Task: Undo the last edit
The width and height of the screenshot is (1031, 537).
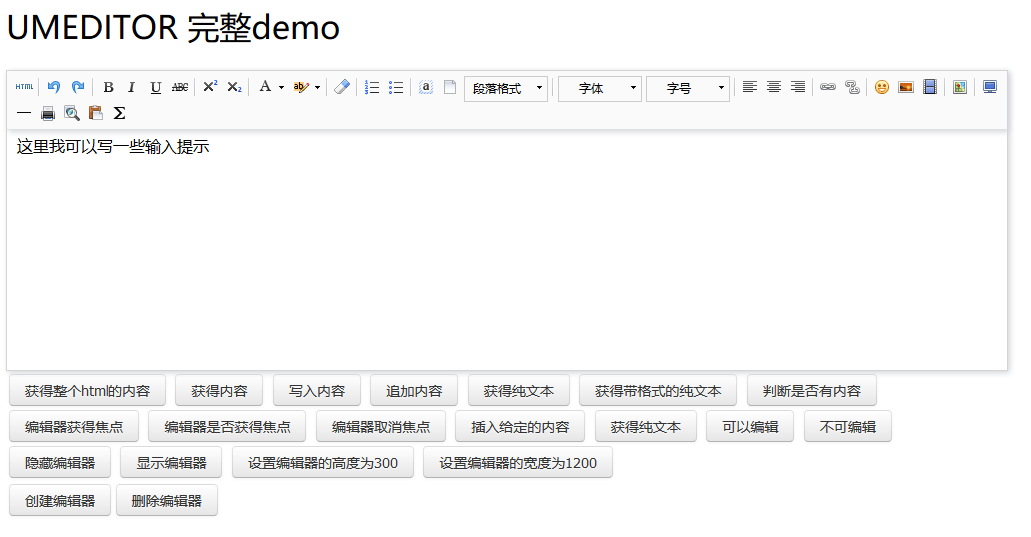Action: pyautogui.click(x=54, y=87)
